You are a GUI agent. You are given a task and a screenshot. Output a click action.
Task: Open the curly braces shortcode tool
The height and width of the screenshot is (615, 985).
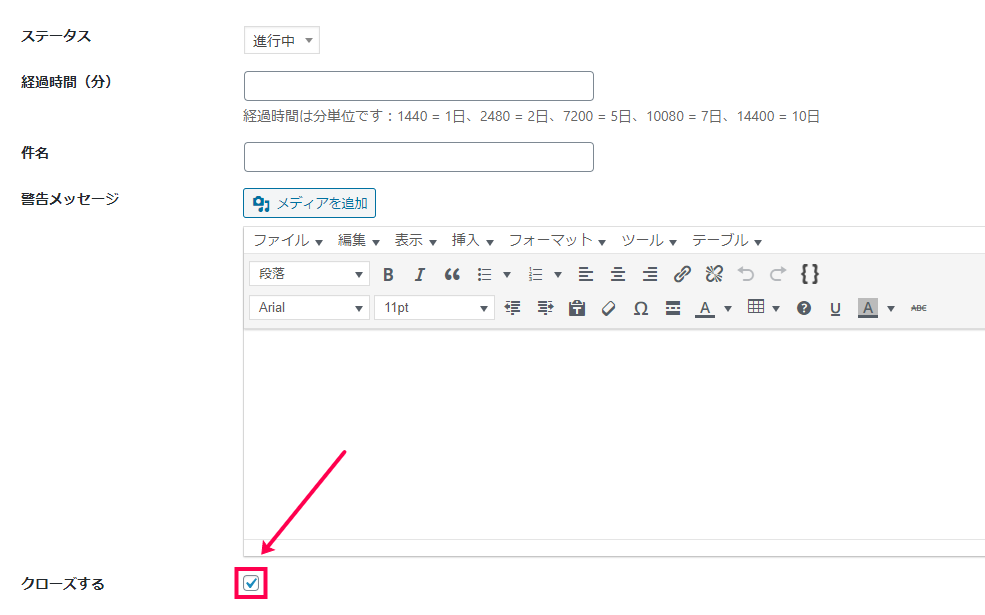810,275
